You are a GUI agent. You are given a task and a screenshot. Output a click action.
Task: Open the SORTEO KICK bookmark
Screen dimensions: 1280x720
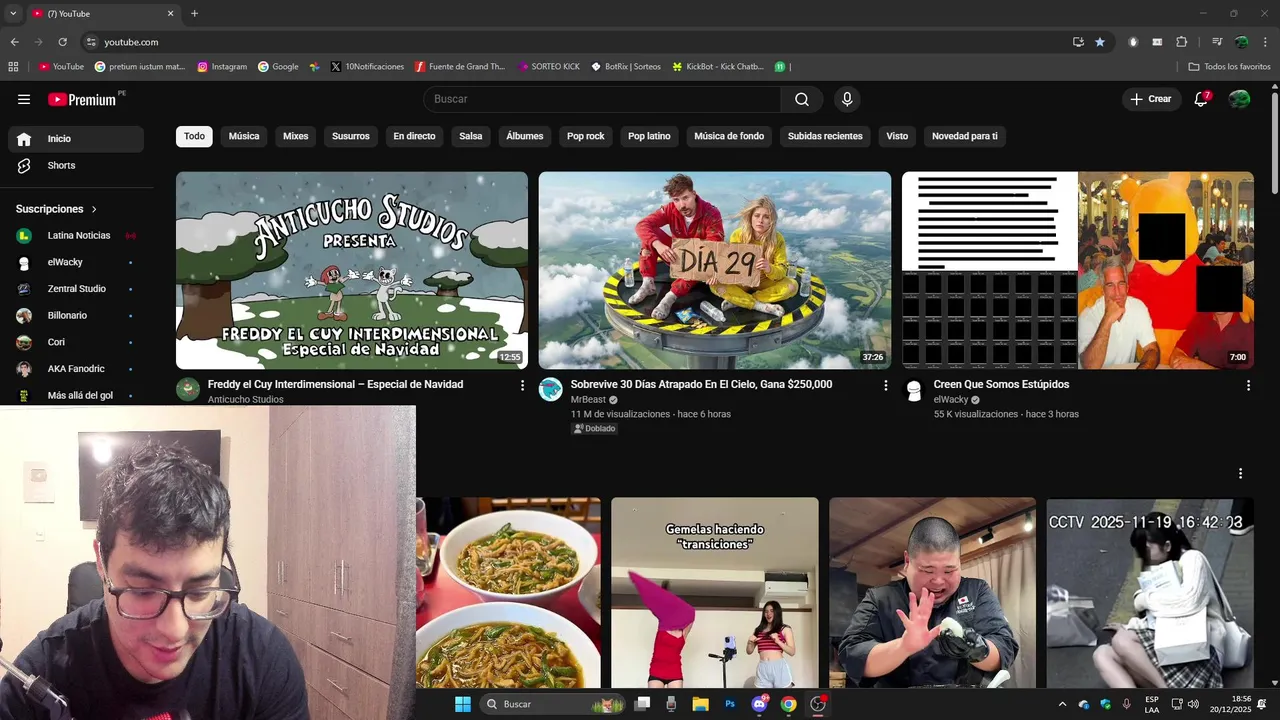549,67
